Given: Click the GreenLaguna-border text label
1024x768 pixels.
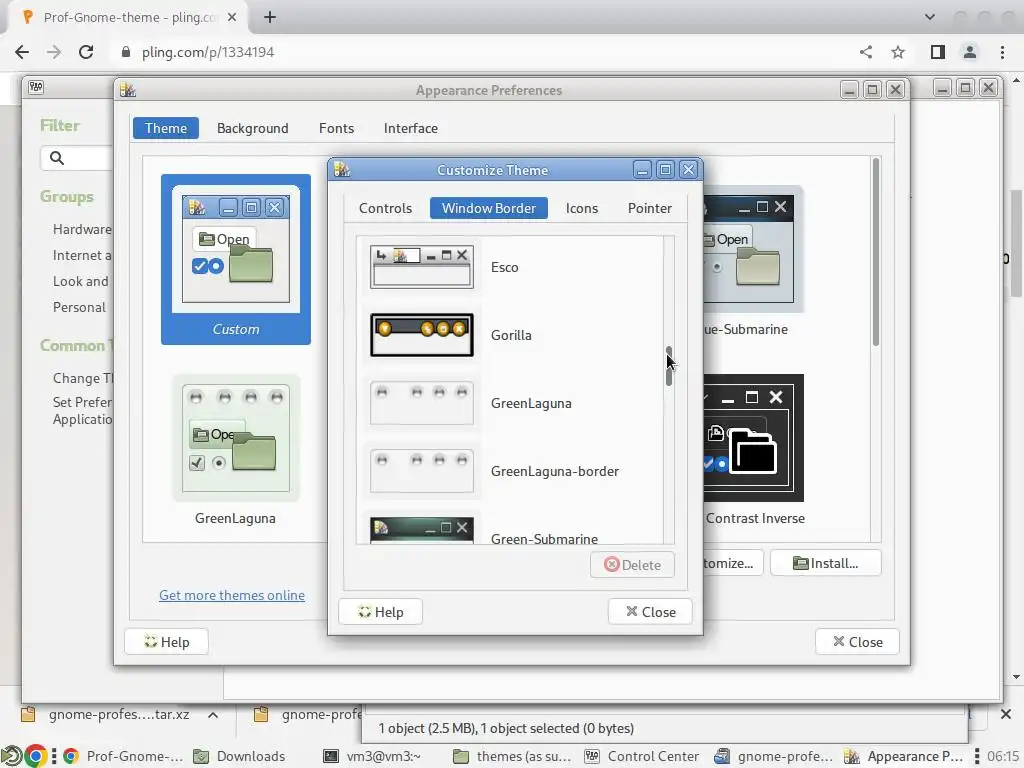Looking at the screenshot, I should pos(554,471).
